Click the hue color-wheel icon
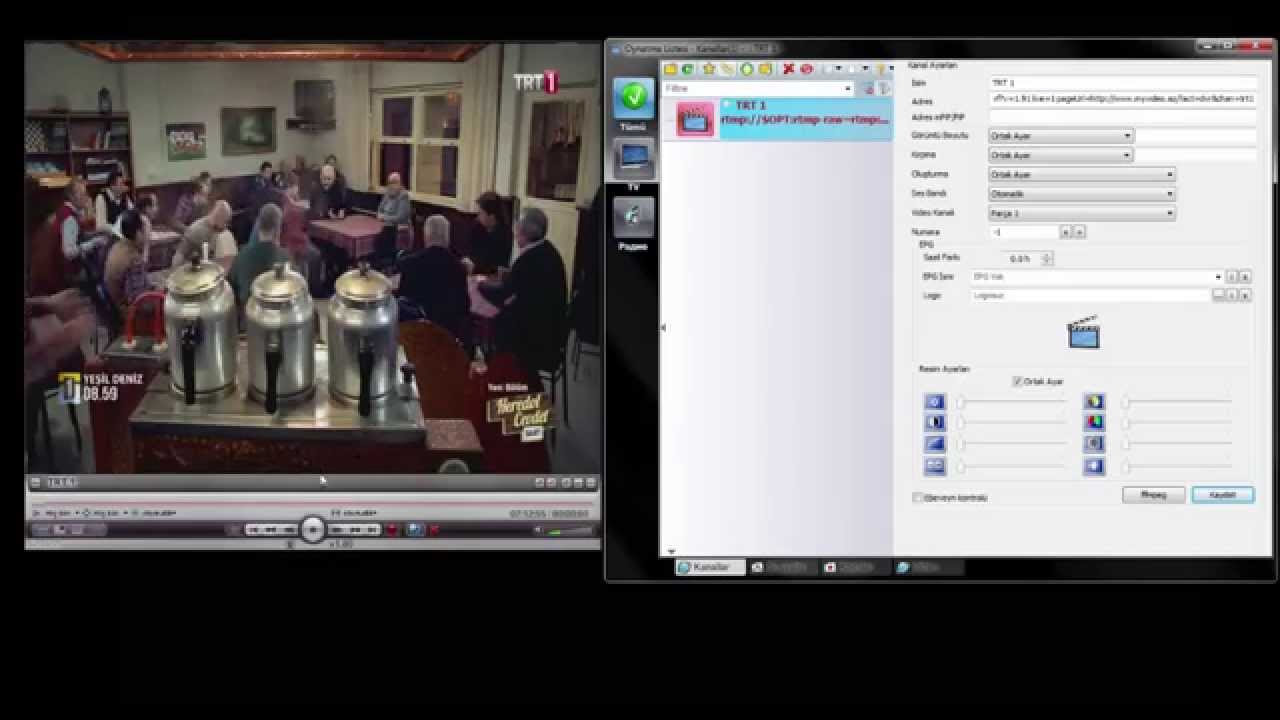 tap(1095, 402)
